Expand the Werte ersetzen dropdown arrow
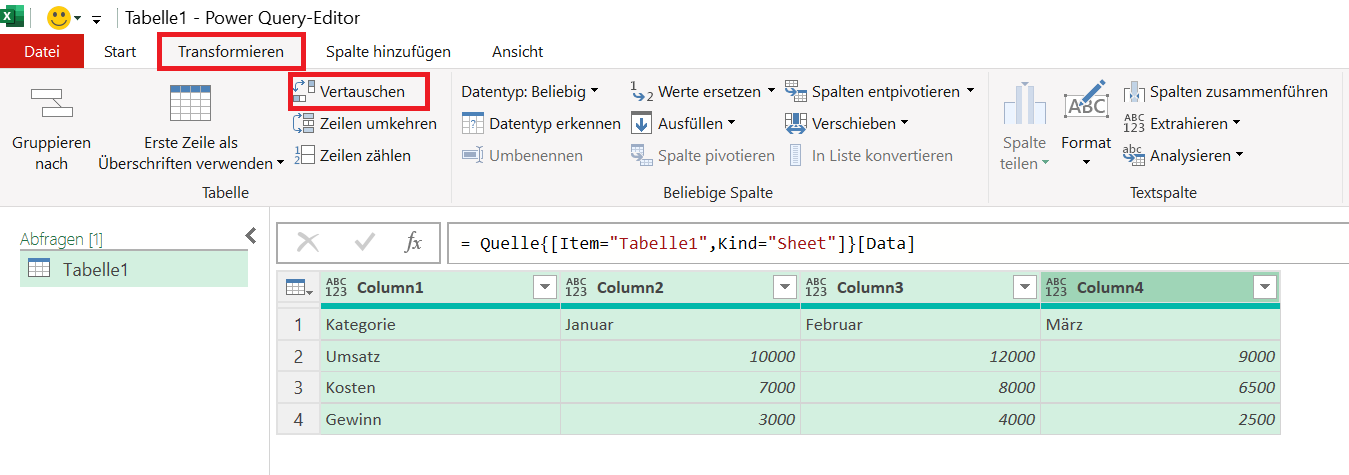The image size is (1349, 475). tap(771, 91)
